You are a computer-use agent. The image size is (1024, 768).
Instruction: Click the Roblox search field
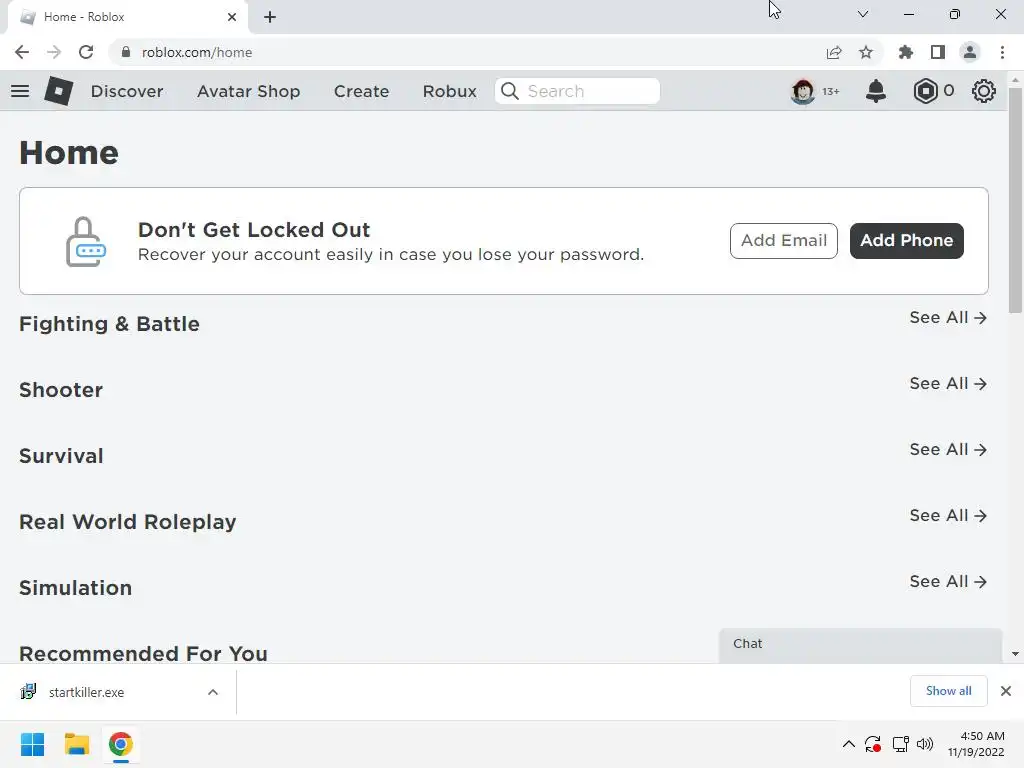pyautogui.click(x=577, y=91)
